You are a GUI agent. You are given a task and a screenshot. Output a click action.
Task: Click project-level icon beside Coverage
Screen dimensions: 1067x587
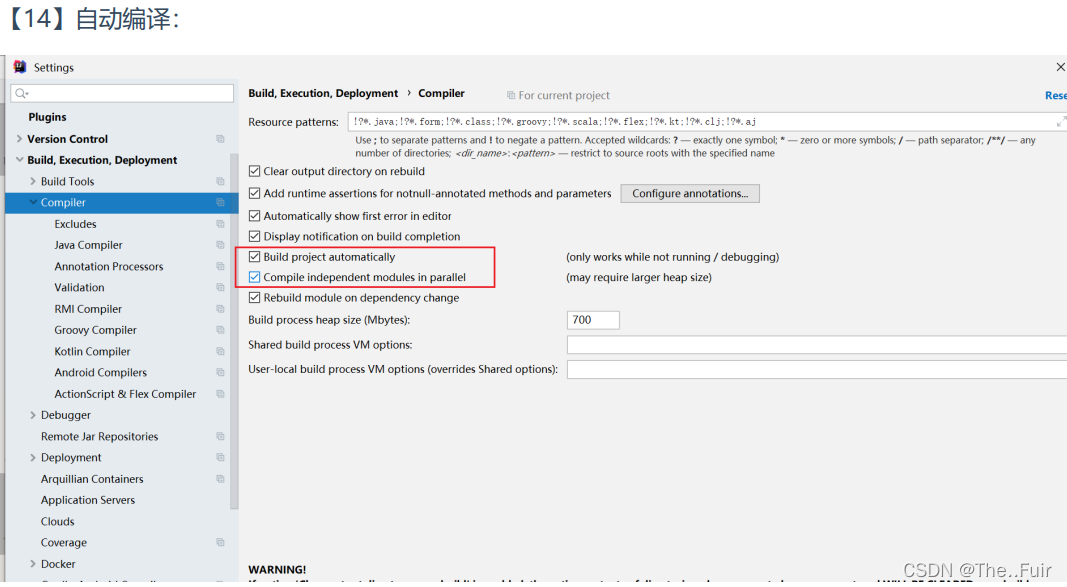pos(220,543)
